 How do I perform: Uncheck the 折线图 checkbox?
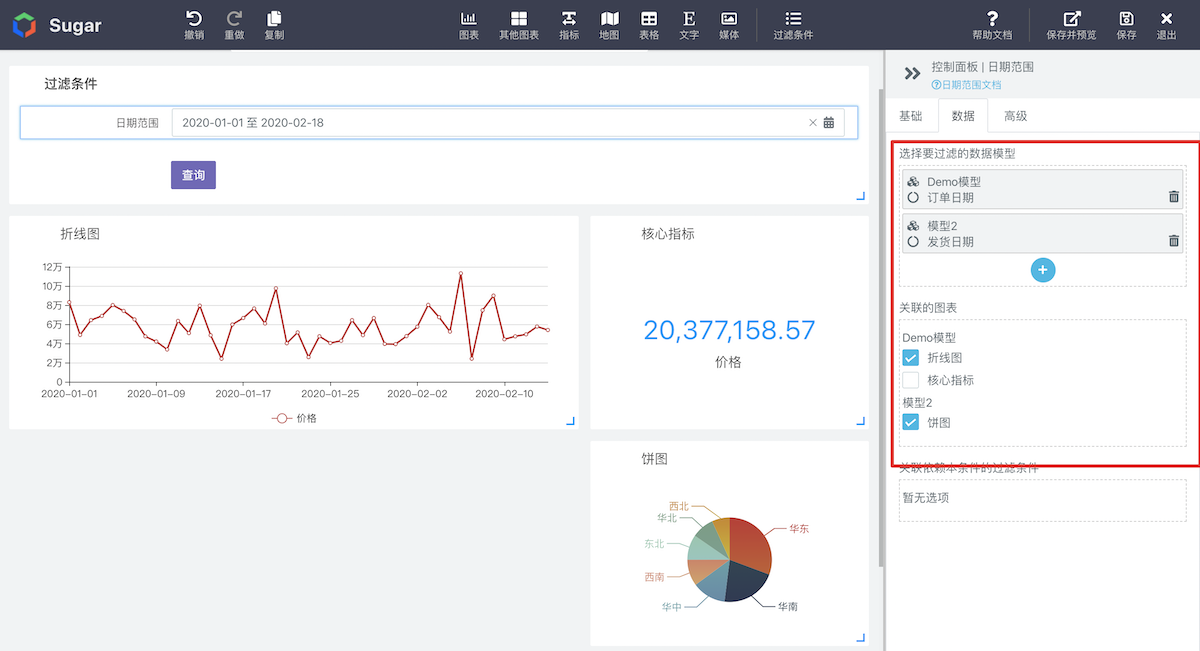(x=911, y=358)
